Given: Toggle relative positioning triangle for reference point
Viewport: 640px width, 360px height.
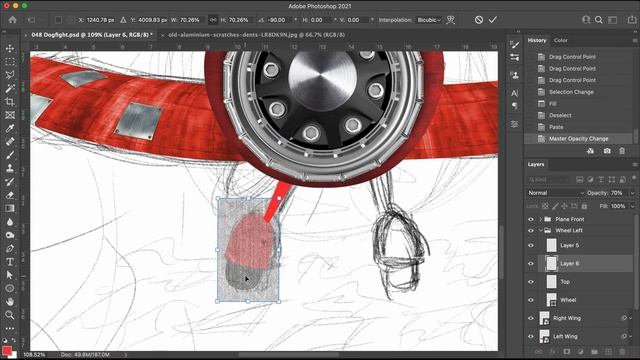Looking at the screenshot, I should pos(123,20).
